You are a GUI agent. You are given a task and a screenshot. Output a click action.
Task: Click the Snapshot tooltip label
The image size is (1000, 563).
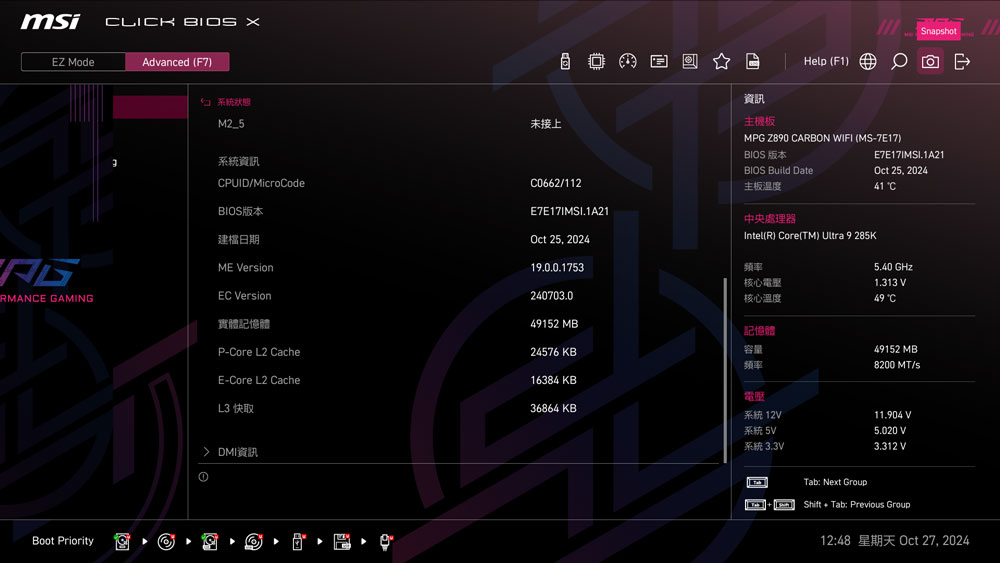click(x=938, y=31)
